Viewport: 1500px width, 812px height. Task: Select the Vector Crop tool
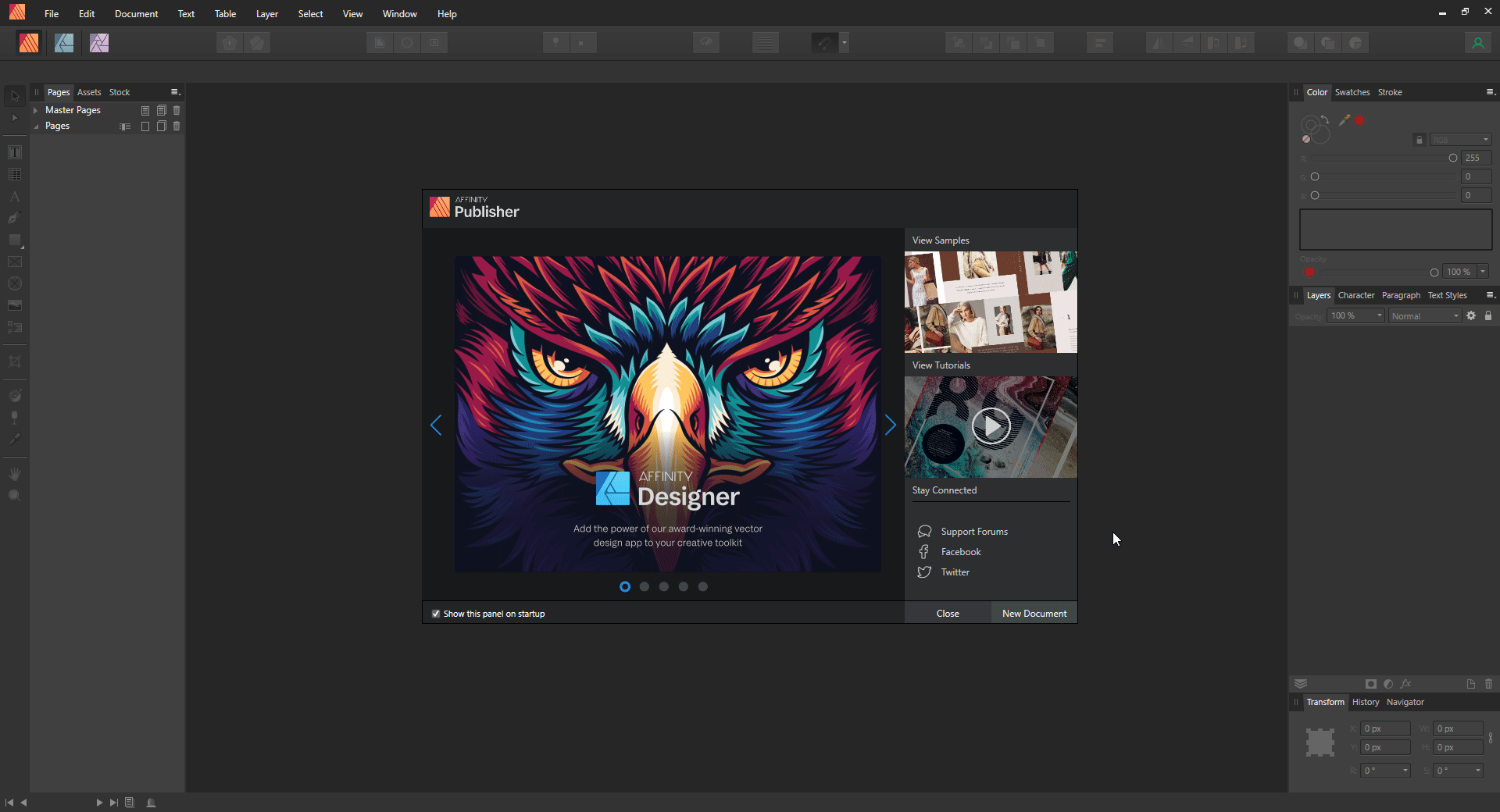14,361
